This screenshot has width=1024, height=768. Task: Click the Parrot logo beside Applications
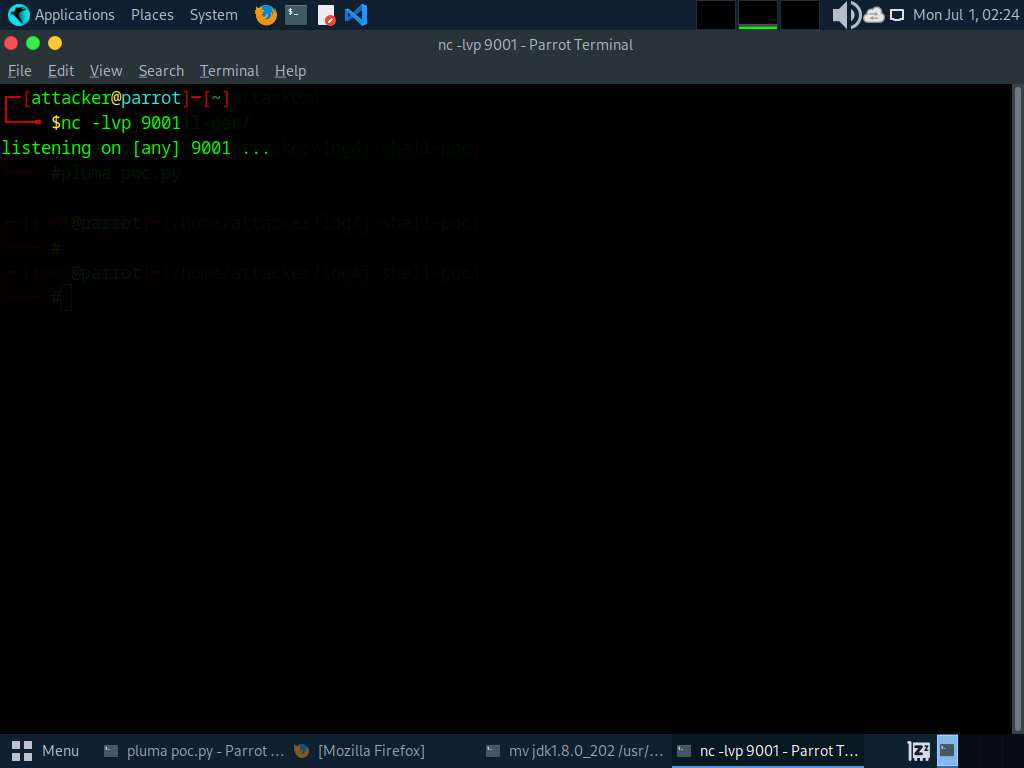pyautogui.click(x=18, y=15)
